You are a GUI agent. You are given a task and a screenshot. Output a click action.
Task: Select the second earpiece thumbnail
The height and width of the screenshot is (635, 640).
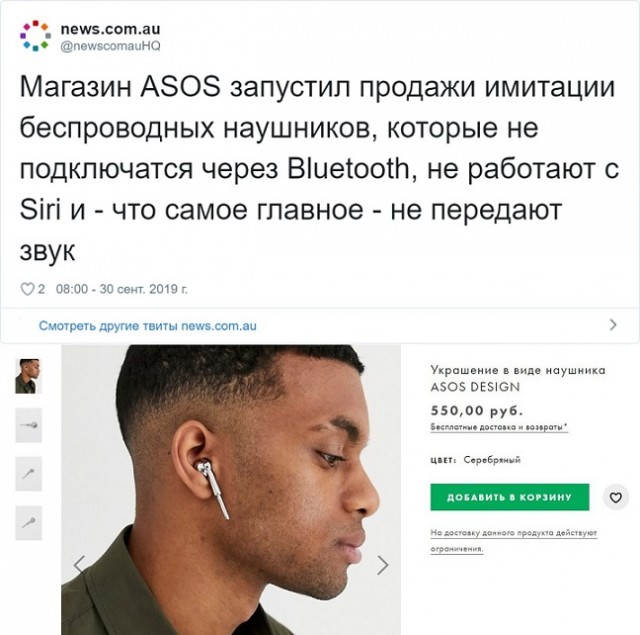(29, 425)
